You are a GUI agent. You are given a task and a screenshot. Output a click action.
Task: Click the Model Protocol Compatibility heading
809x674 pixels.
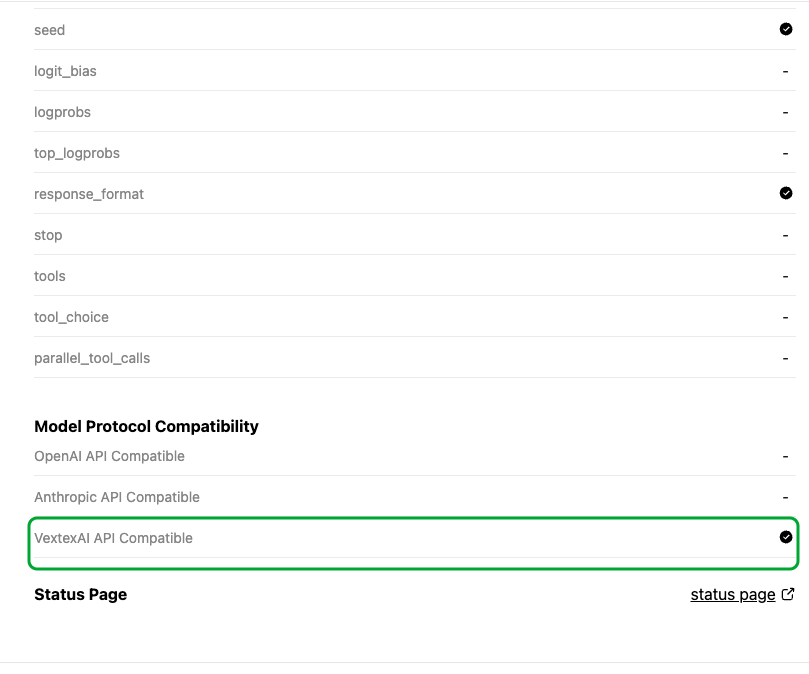(x=146, y=426)
